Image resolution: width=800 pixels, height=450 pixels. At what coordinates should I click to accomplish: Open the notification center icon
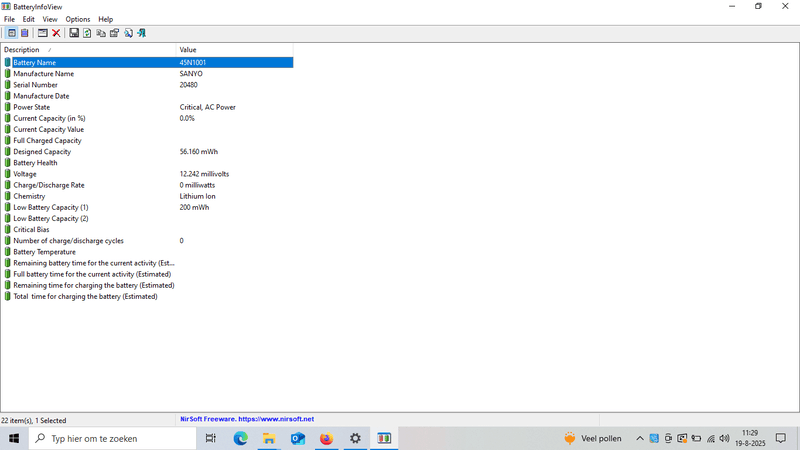click(x=781, y=438)
